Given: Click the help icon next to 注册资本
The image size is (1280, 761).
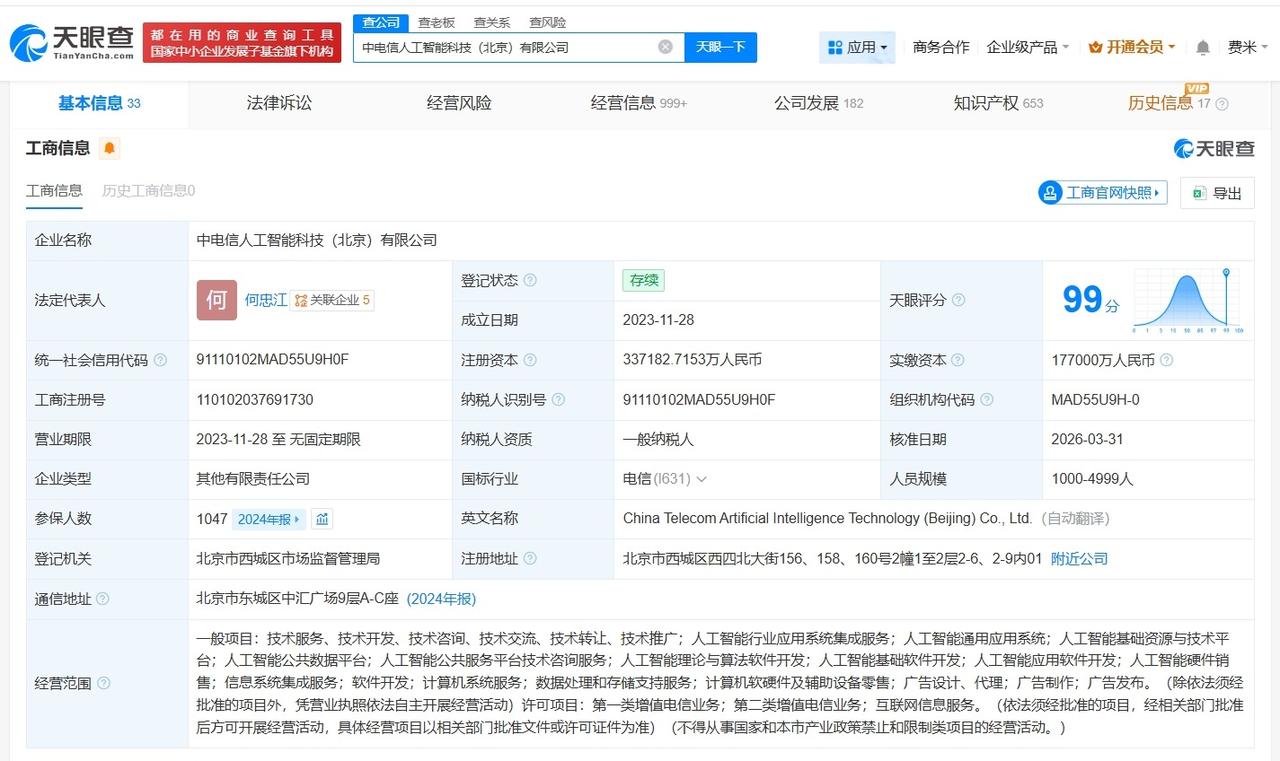Looking at the screenshot, I should 530,360.
